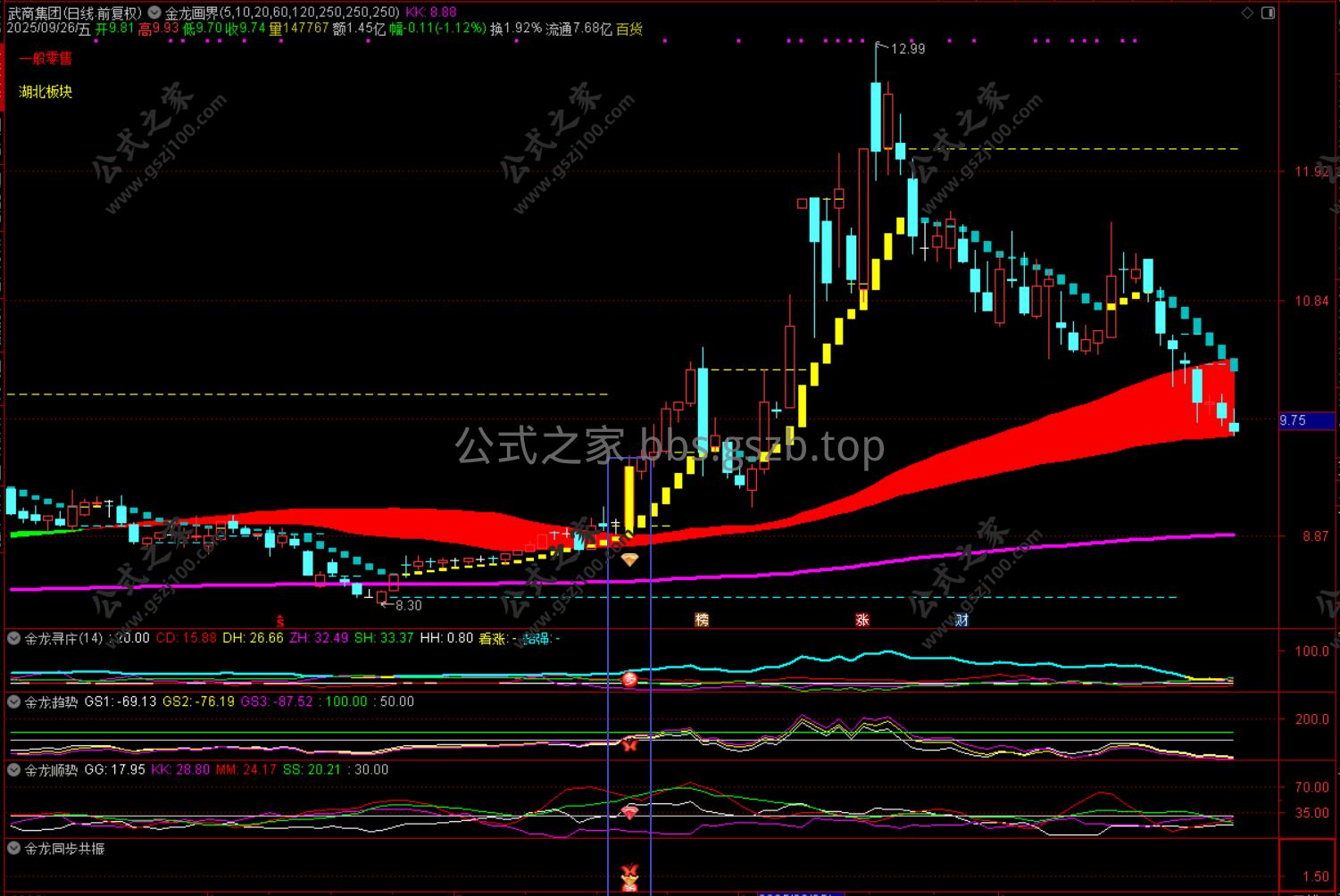Click the 金龙寻庄(14) indicator name

(63, 638)
